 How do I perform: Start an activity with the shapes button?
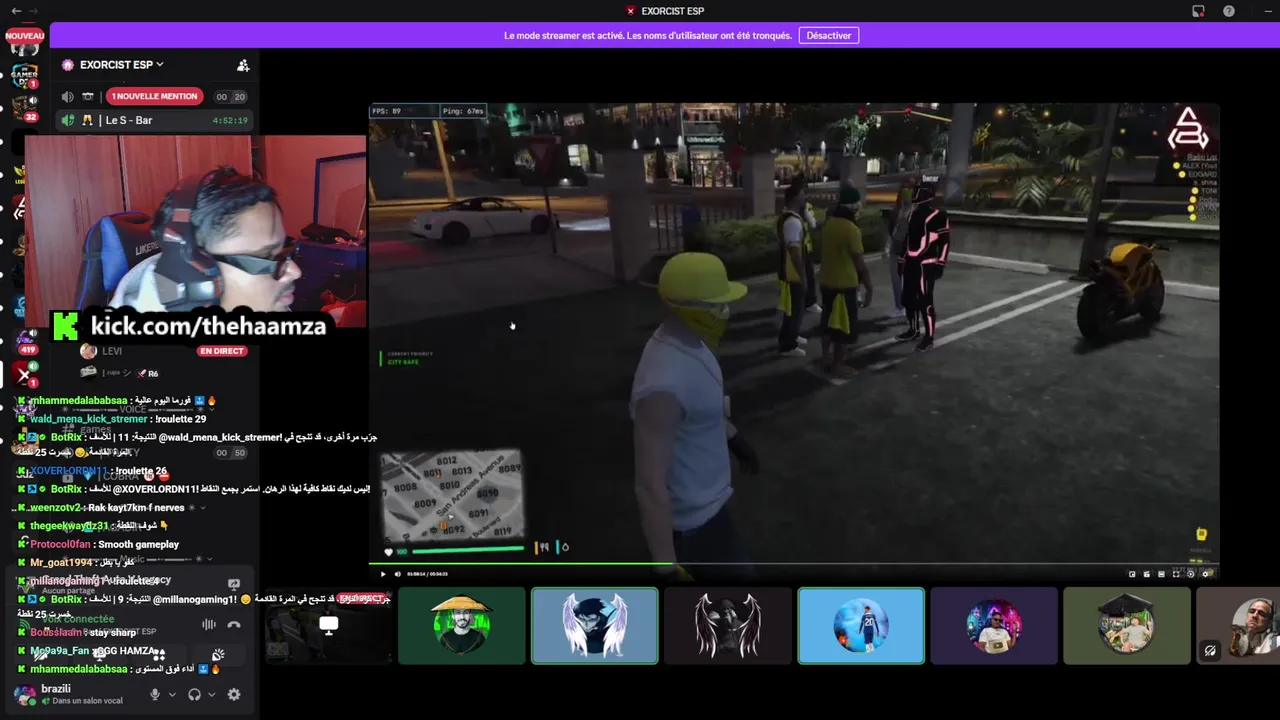click(x=158, y=655)
